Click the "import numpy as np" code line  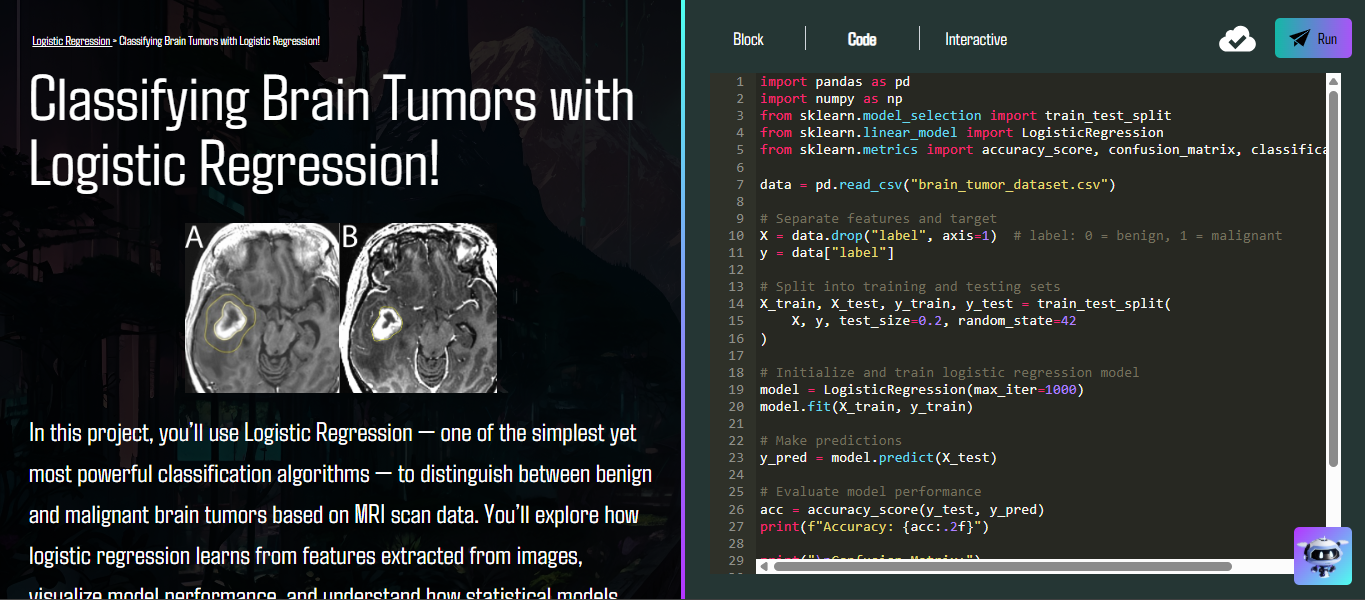click(831, 98)
